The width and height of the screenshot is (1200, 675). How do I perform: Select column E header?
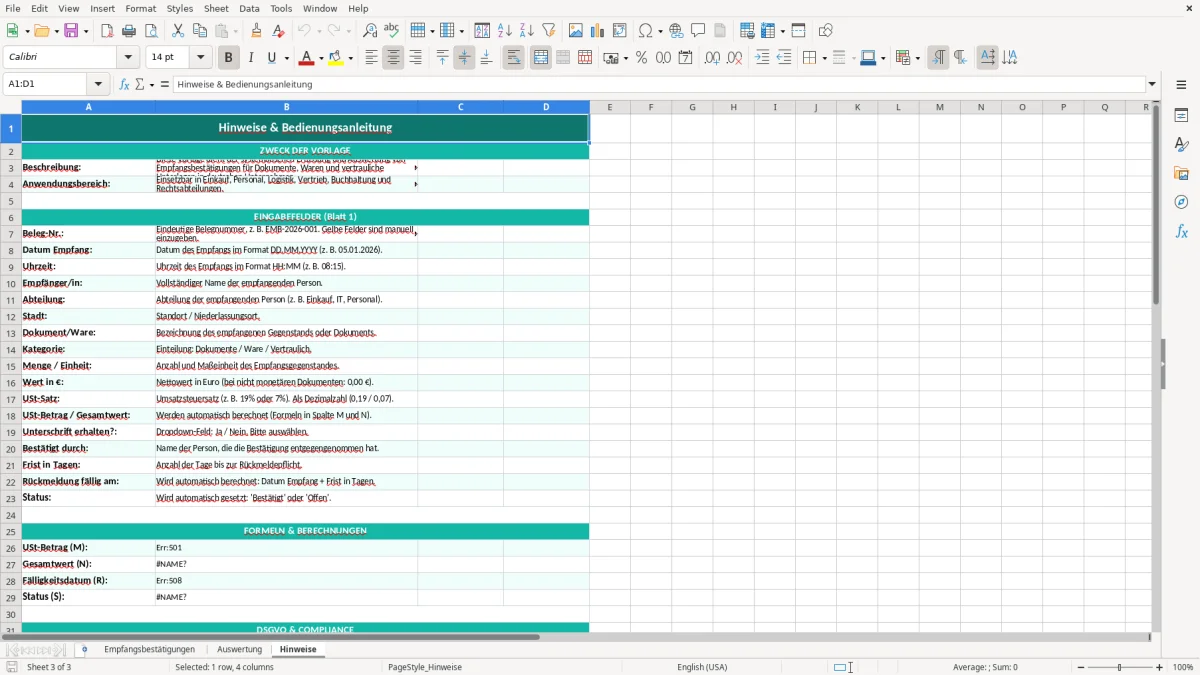click(609, 107)
